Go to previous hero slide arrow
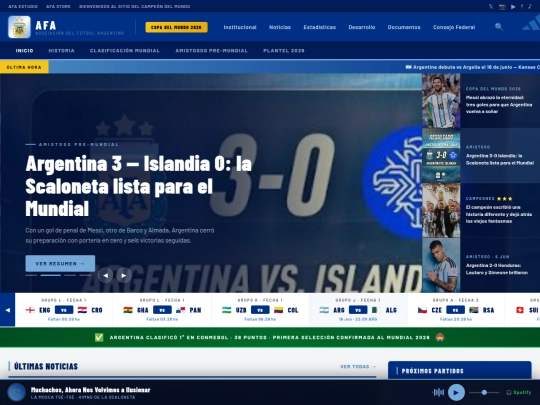This screenshot has height=405, width=540. coord(105,275)
